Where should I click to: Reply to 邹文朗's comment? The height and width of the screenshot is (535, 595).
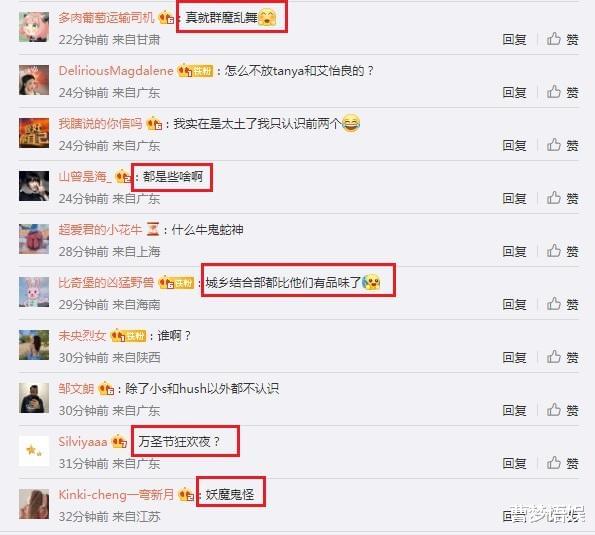coord(514,411)
